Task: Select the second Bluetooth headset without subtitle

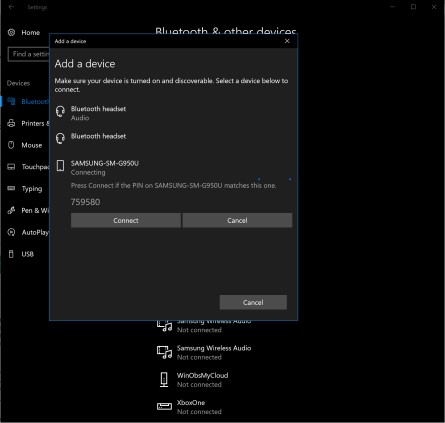Action: pyautogui.click(x=173, y=137)
